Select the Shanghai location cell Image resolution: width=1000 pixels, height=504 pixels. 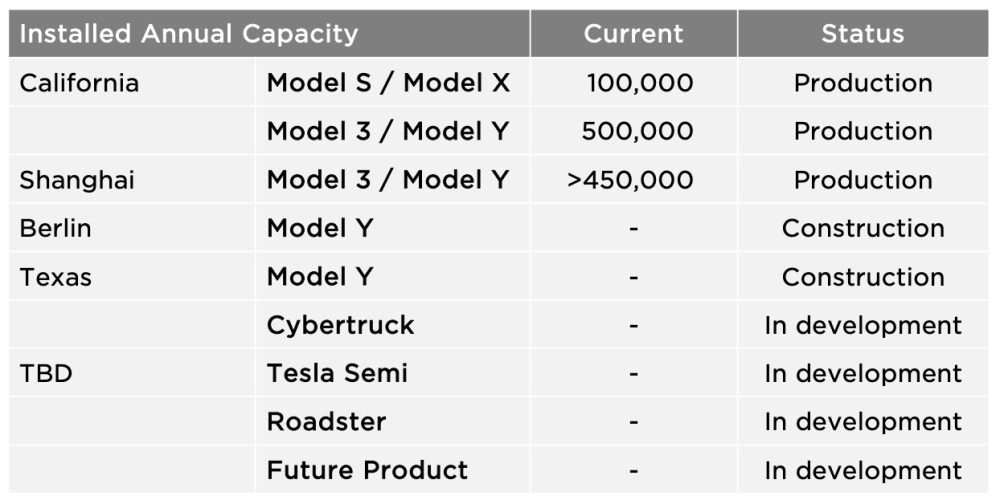[x=77, y=180]
